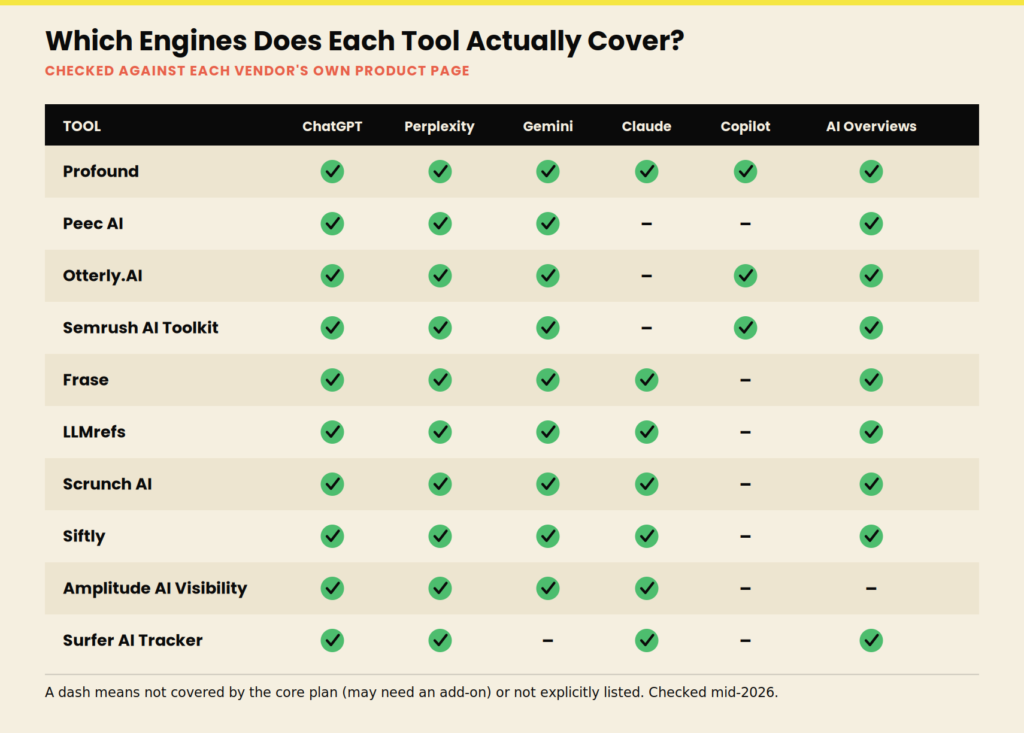Select the Otterly.AI row label

[103, 276]
